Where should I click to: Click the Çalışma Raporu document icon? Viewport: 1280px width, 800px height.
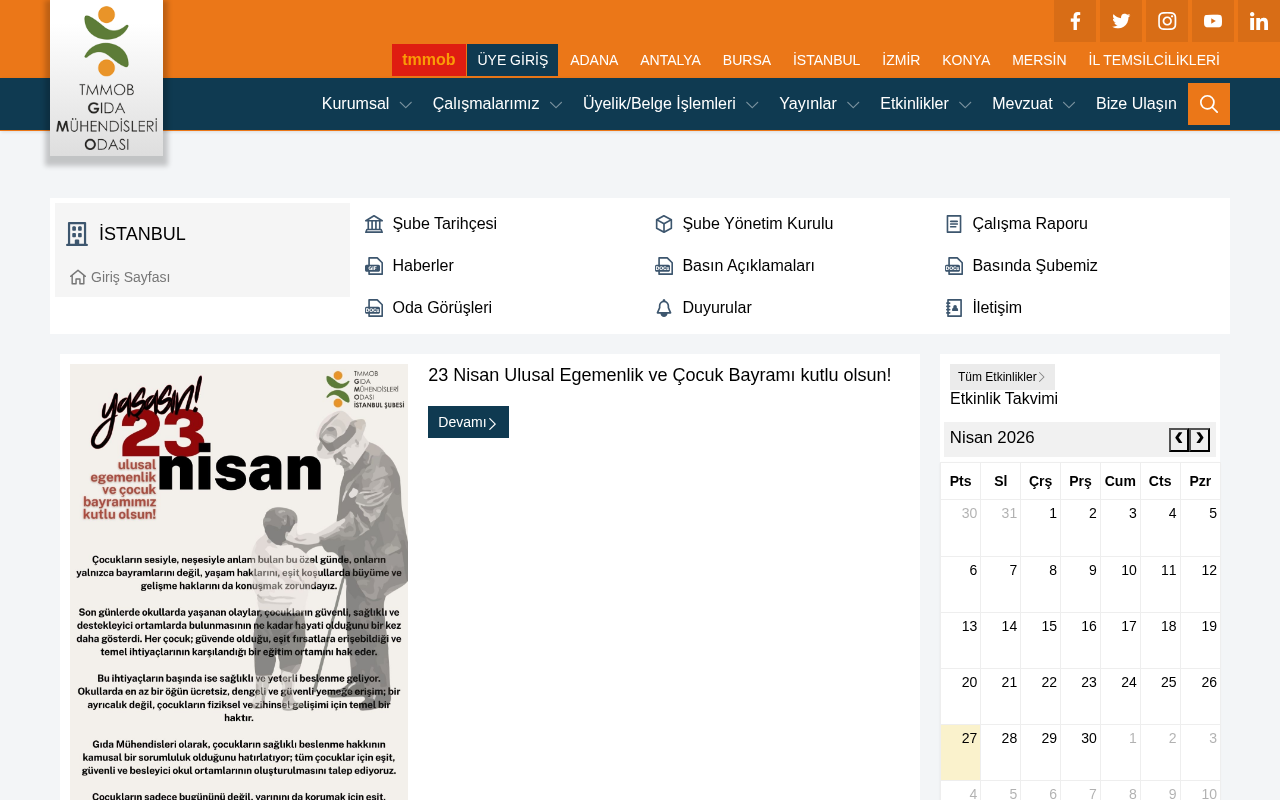click(954, 224)
